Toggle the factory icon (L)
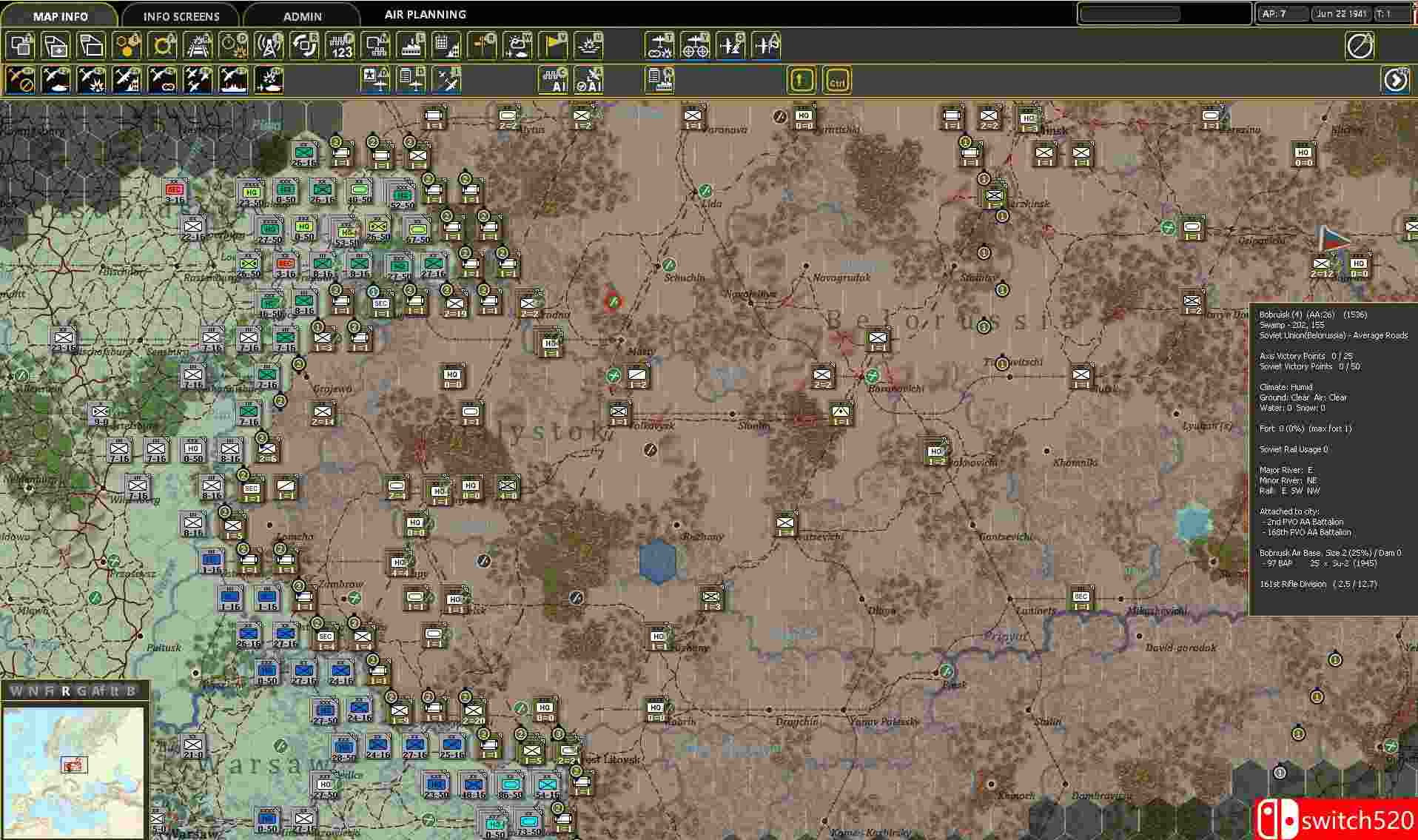The height and width of the screenshot is (840, 1418). (x=411, y=46)
